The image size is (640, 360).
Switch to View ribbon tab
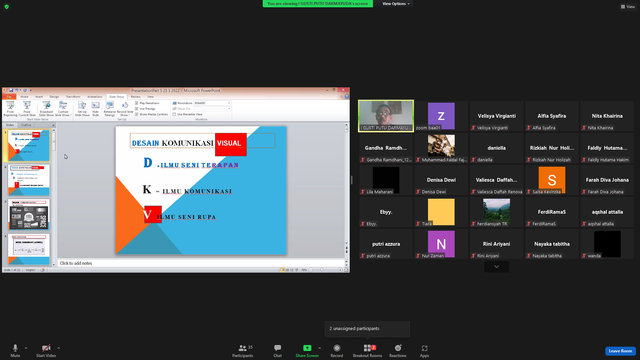tap(150, 97)
